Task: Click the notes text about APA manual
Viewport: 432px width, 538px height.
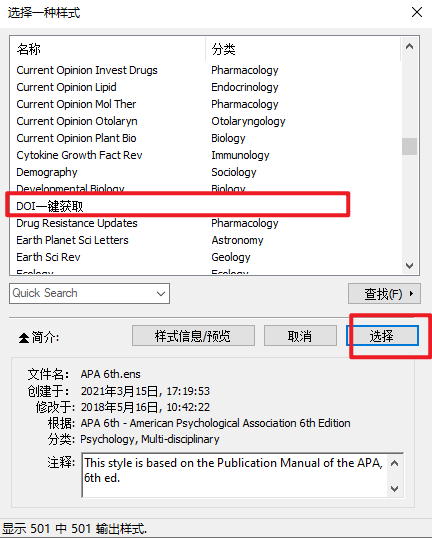Action: click(233, 470)
